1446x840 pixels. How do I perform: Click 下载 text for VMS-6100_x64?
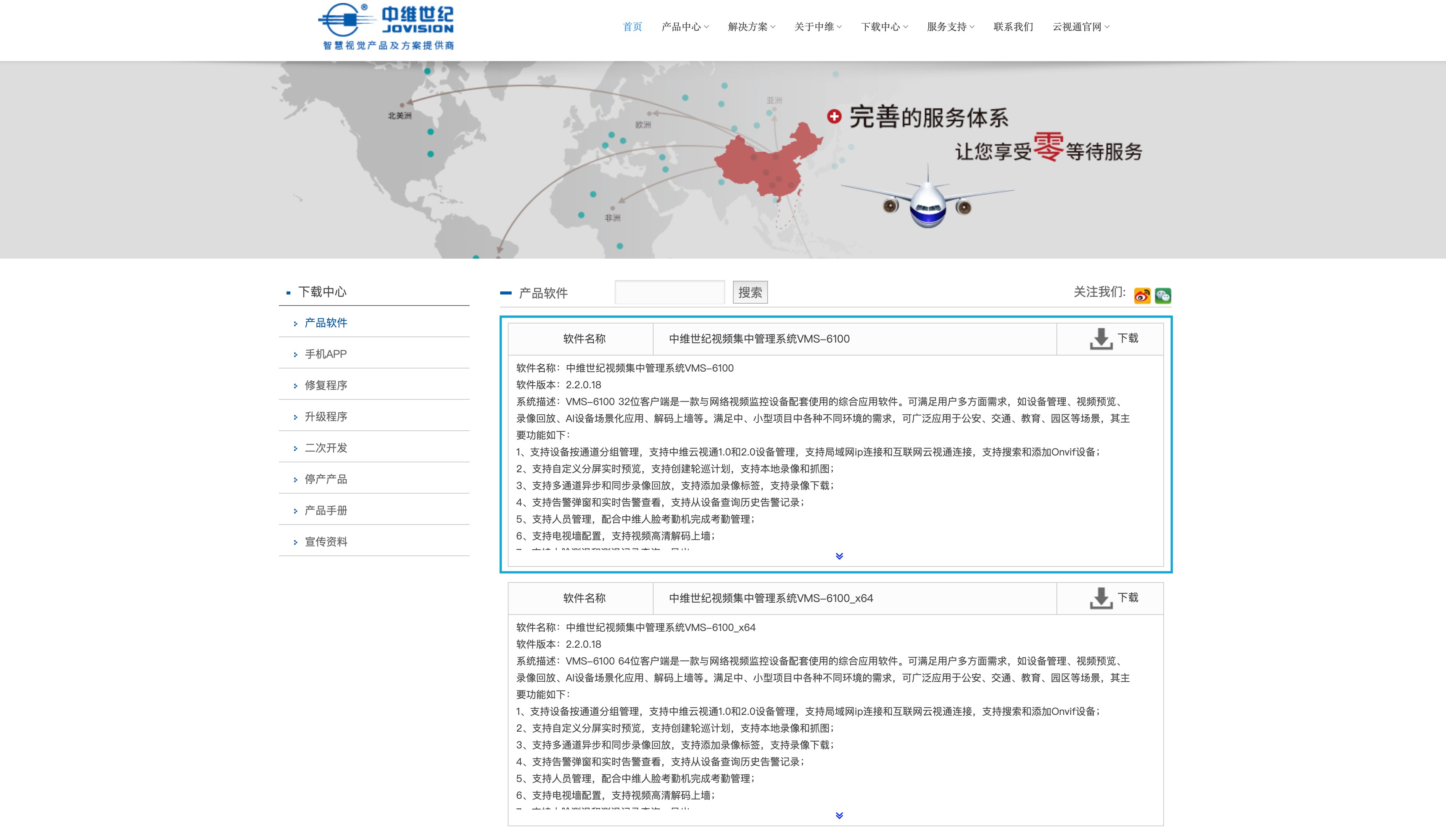coord(1127,597)
